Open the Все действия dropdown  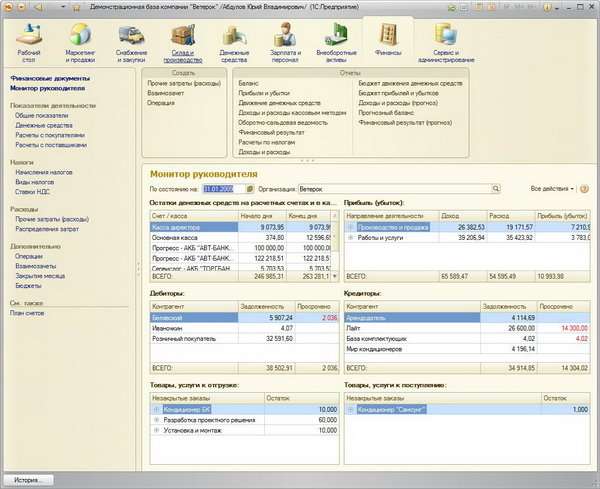(552, 189)
